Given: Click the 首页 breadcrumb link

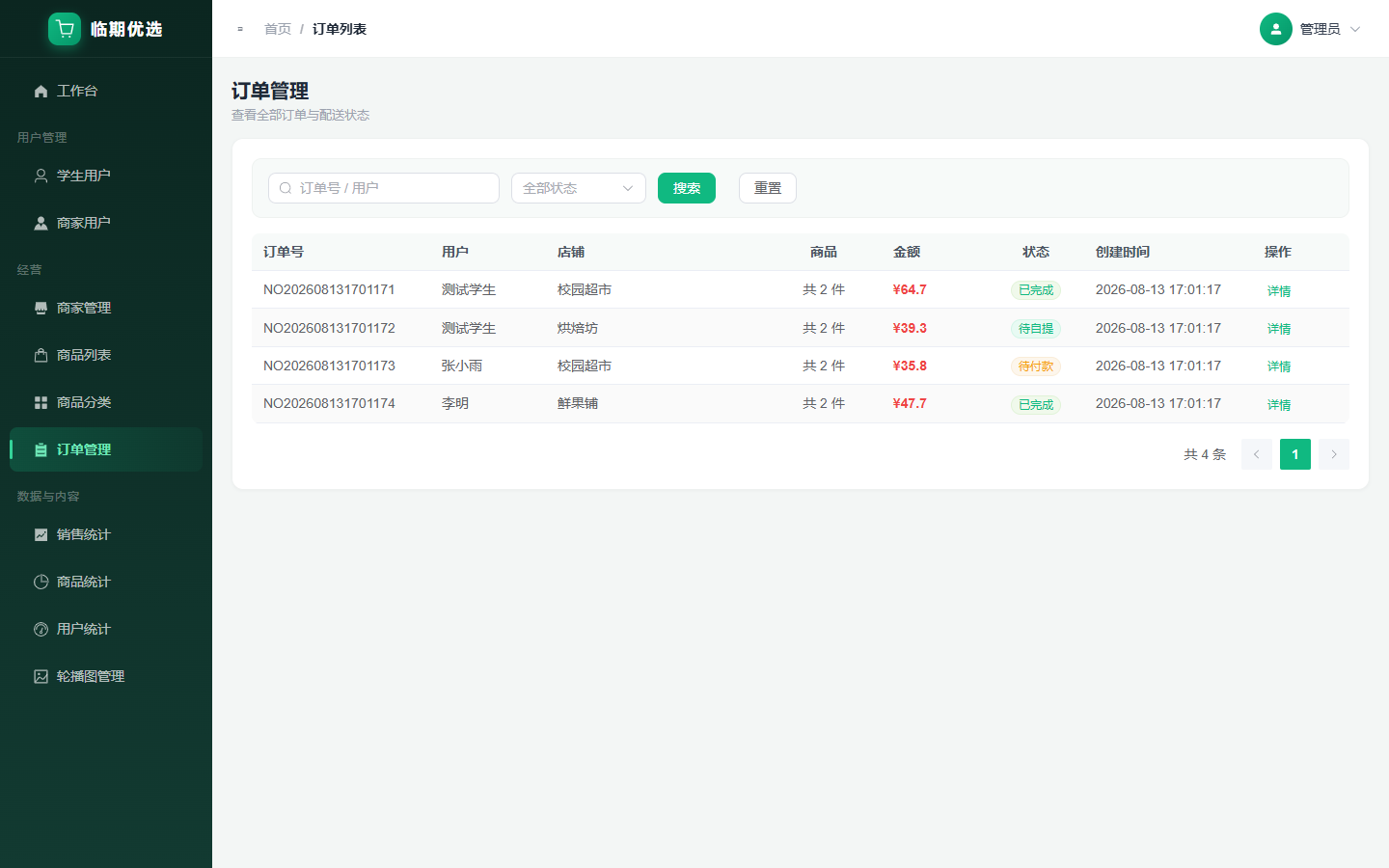Looking at the screenshot, I should click(278, 29).
